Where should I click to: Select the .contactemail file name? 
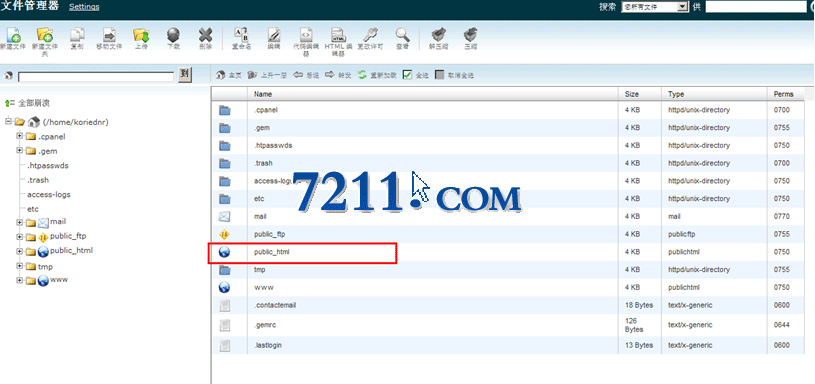point(275,305)
